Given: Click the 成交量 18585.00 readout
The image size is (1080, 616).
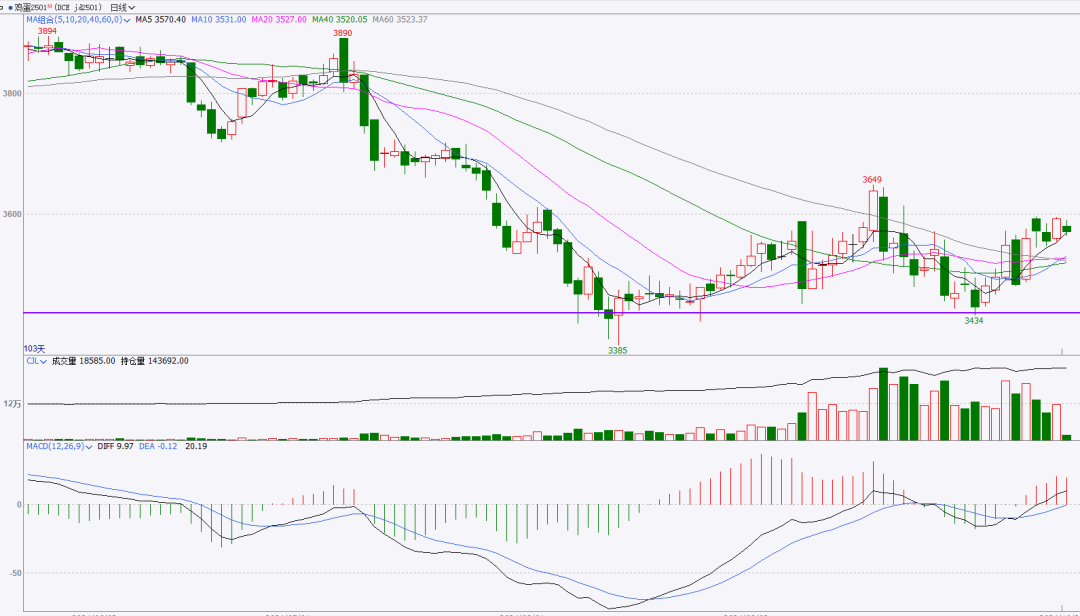Looking at the screenshot, I should coord(83,361).
